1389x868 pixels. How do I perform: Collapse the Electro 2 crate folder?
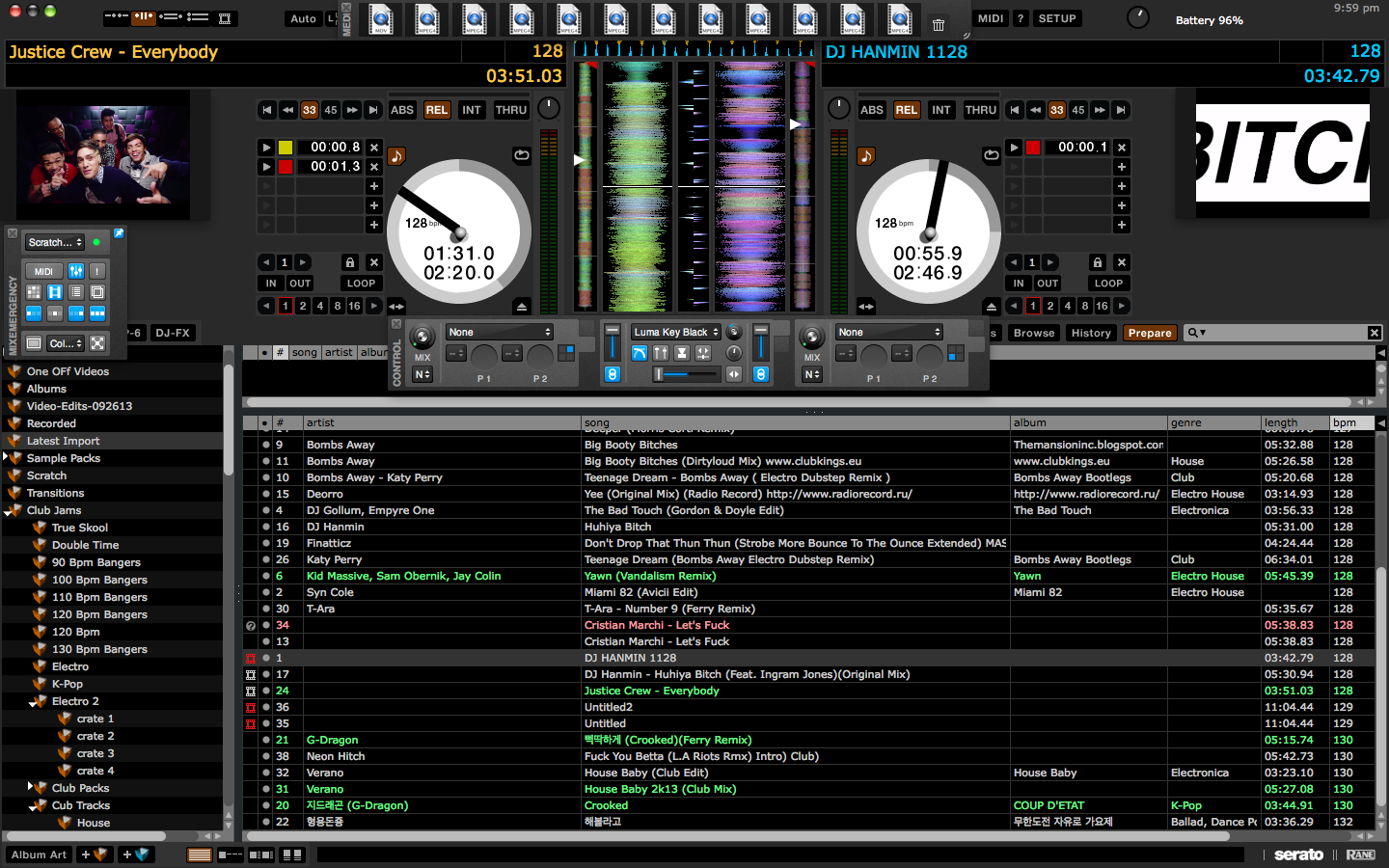[x=32, y=702]
